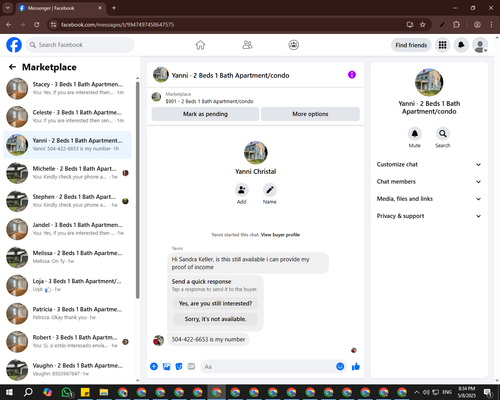
Task: Go to the Home feed icon
Action: (x=200, y=45)
